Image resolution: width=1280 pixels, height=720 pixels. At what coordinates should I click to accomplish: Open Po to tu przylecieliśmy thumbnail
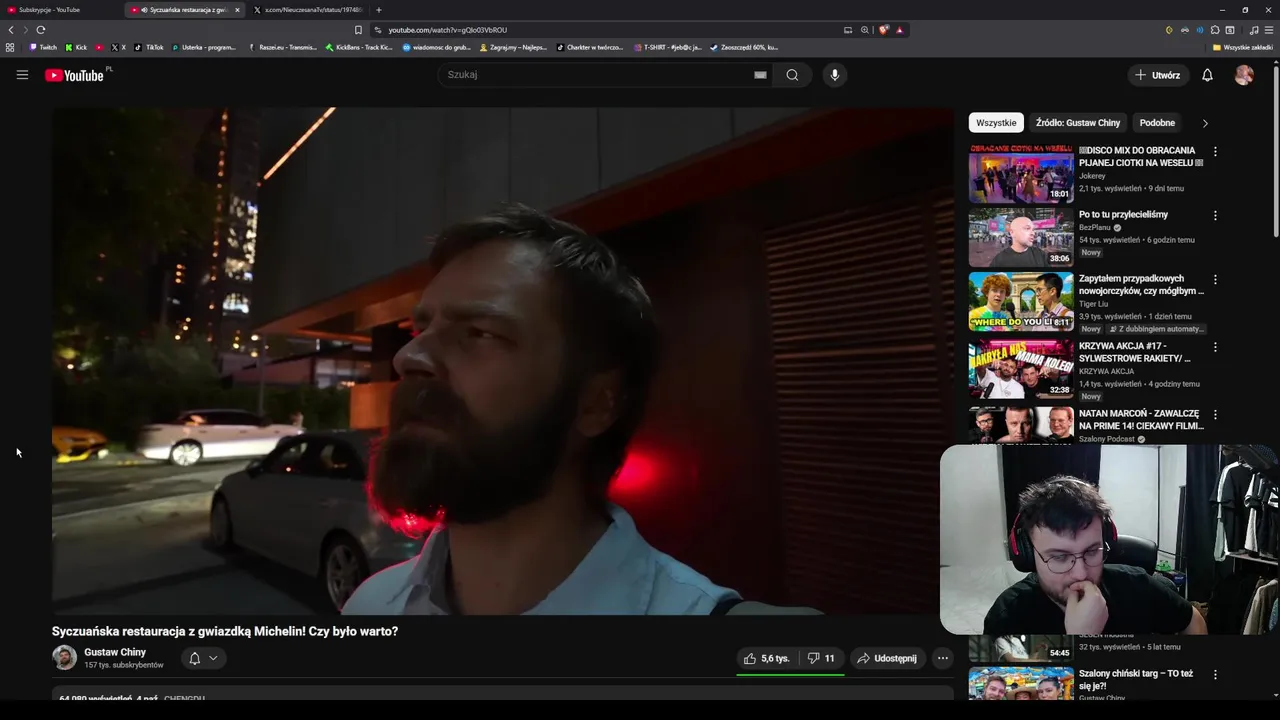[1021, 238]
